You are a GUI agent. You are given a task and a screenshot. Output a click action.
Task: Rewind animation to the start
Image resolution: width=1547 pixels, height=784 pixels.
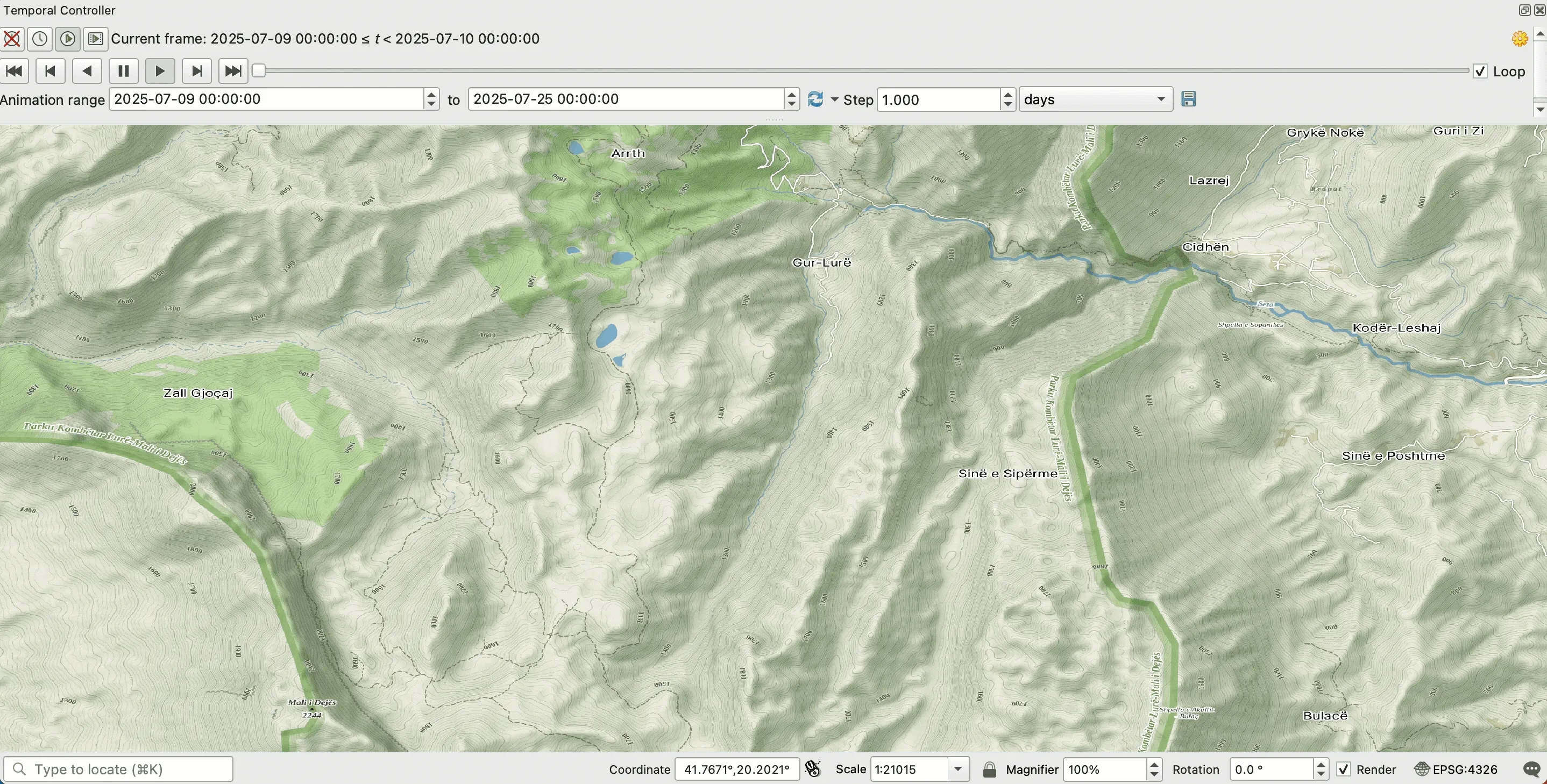(15, 71)
